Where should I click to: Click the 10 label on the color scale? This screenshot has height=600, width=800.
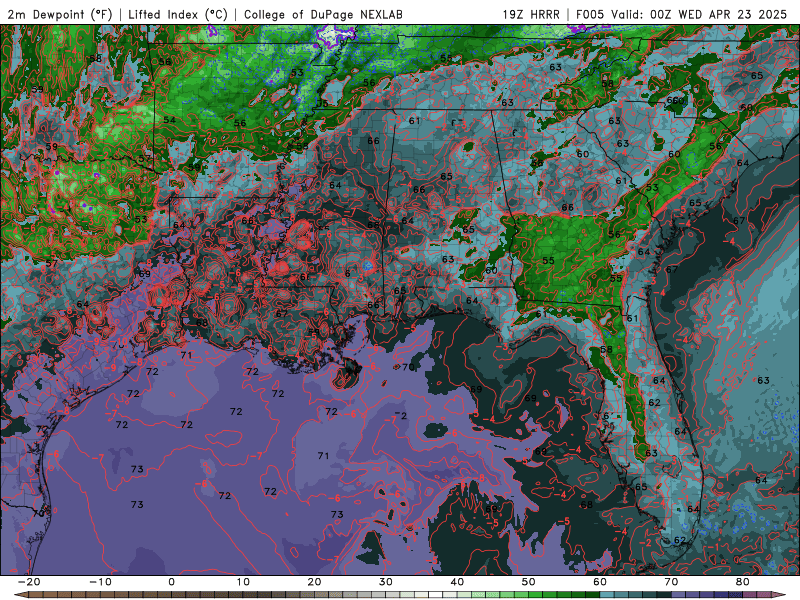pyautogui.click(x=243, y=582)
